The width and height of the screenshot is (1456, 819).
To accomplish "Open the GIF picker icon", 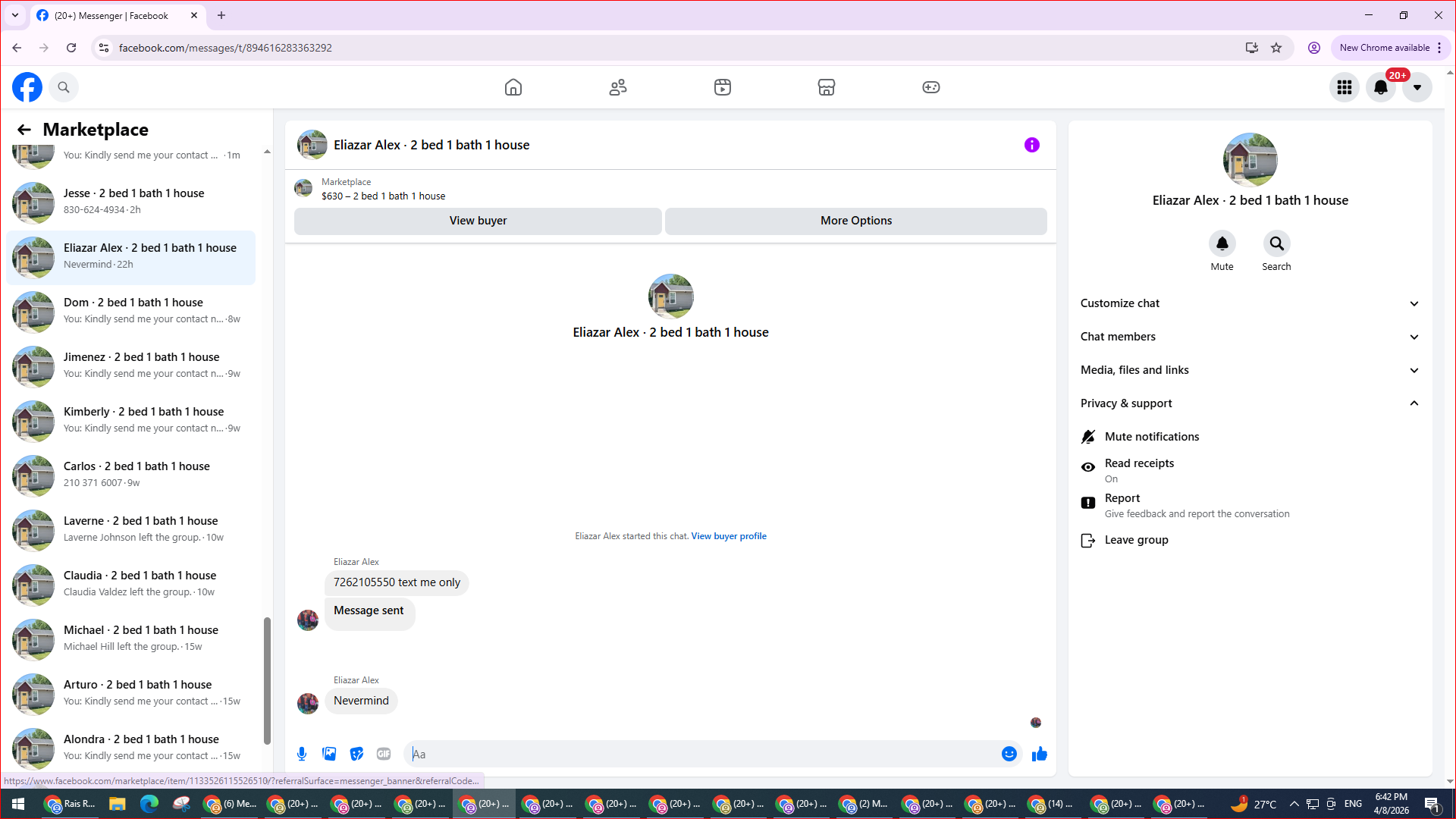I will point(384,754).
